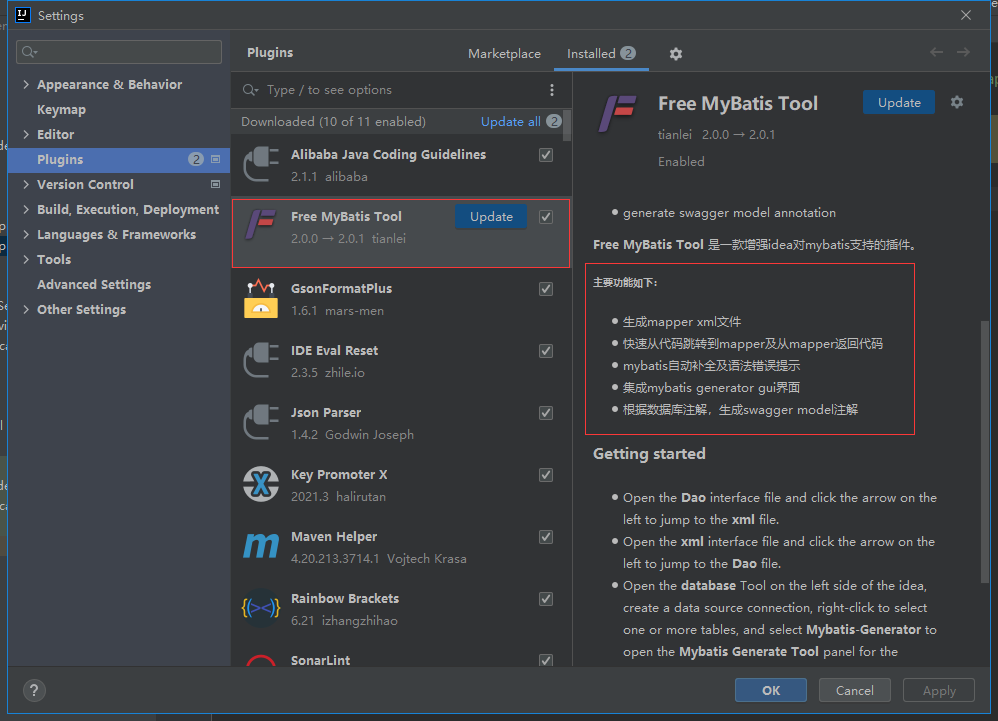
Task: Open the plugins gear settings icon
Action: coord(676,54)
